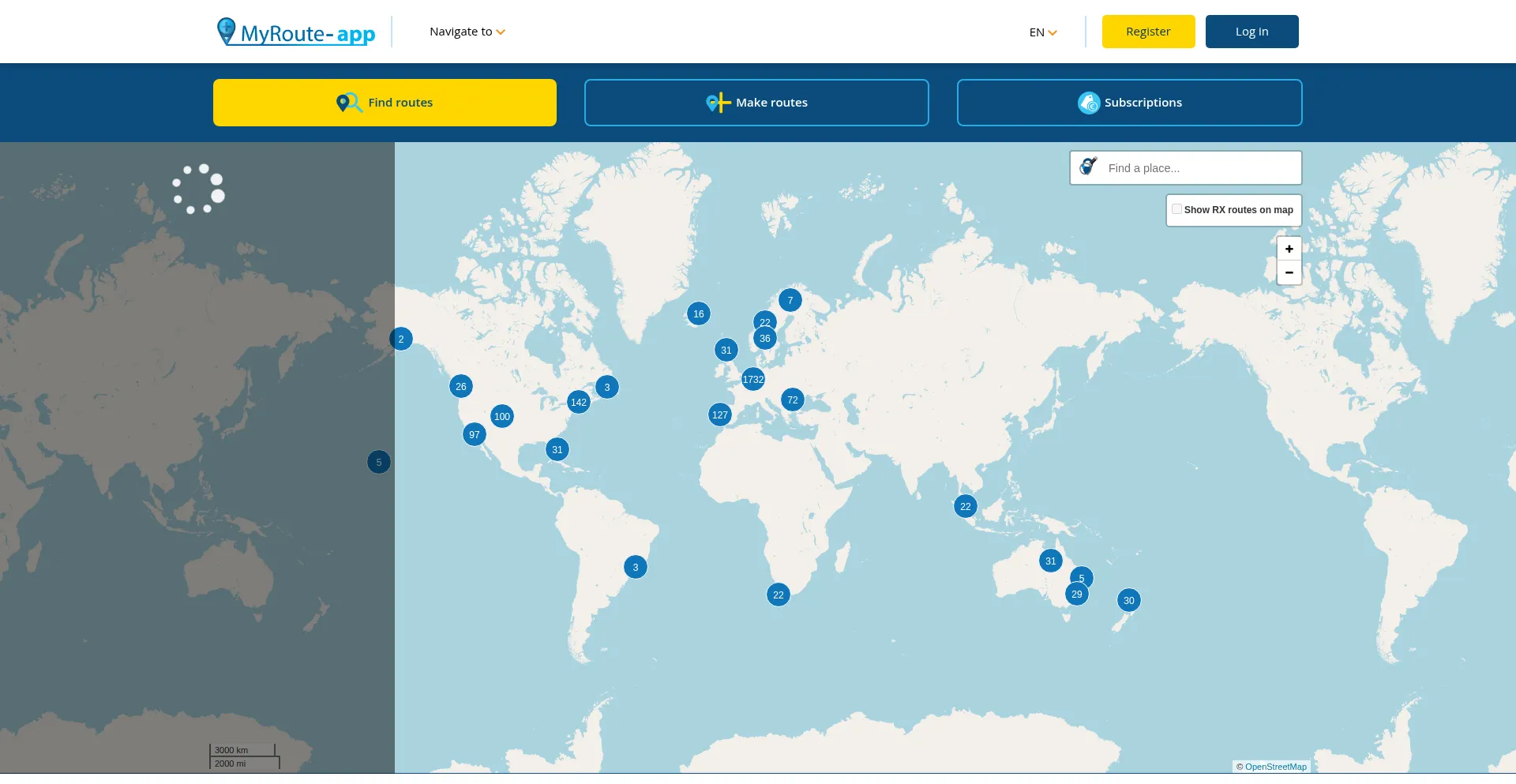
Task: Click the 26 route cluster marker
Action: pyautogui.click(x=461, y=387)
